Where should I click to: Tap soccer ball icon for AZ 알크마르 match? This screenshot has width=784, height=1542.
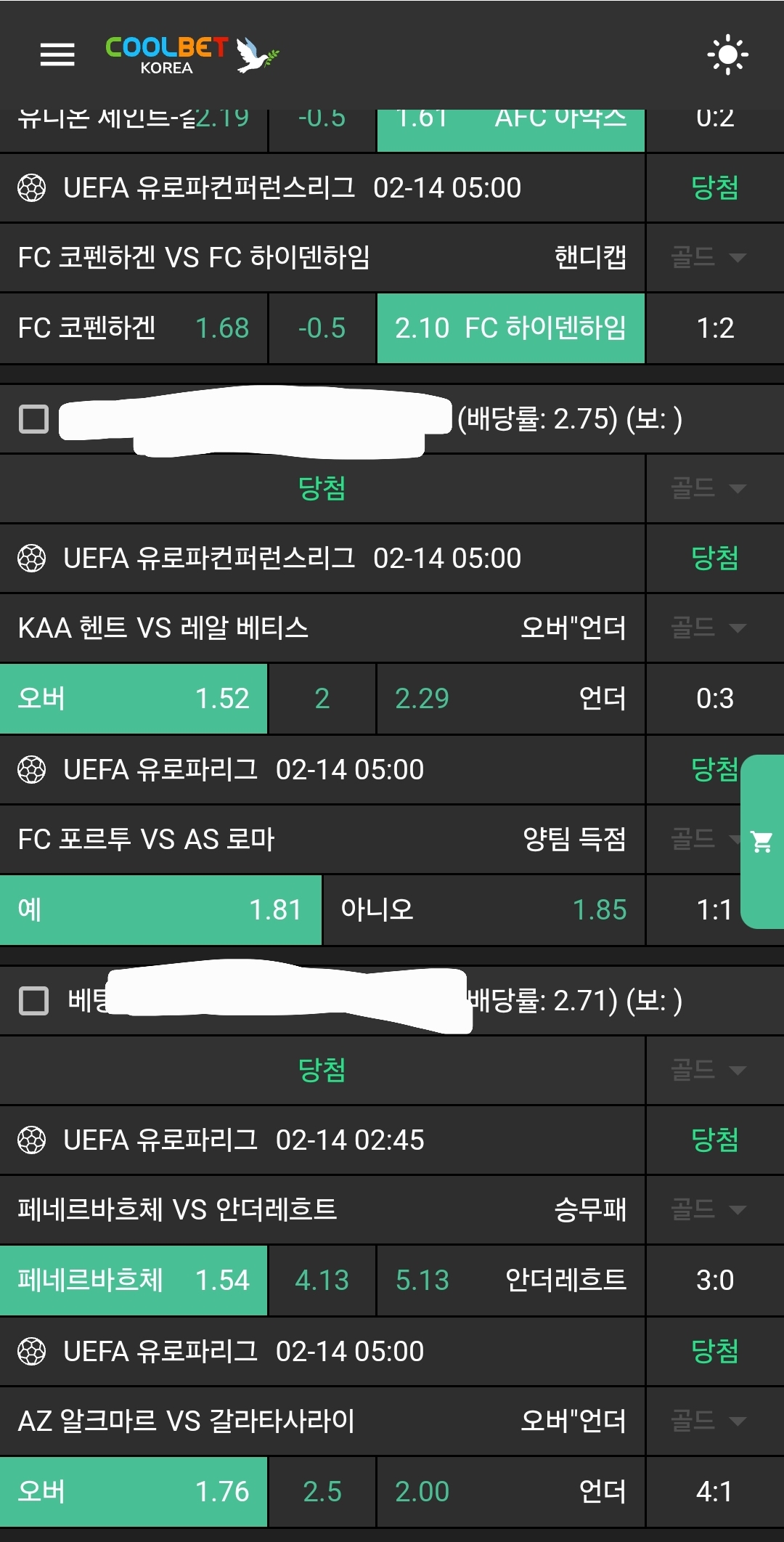(x=31, y=1352)
